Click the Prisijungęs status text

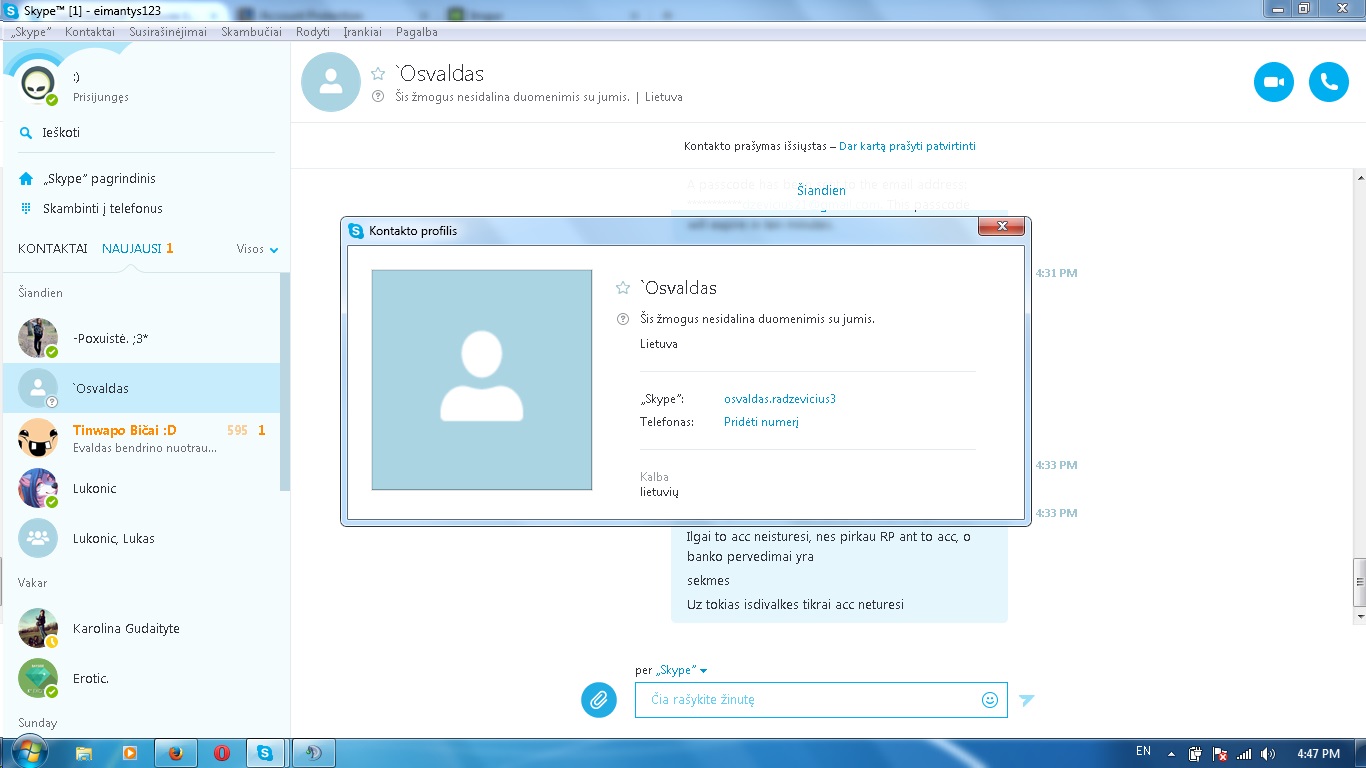101,97
